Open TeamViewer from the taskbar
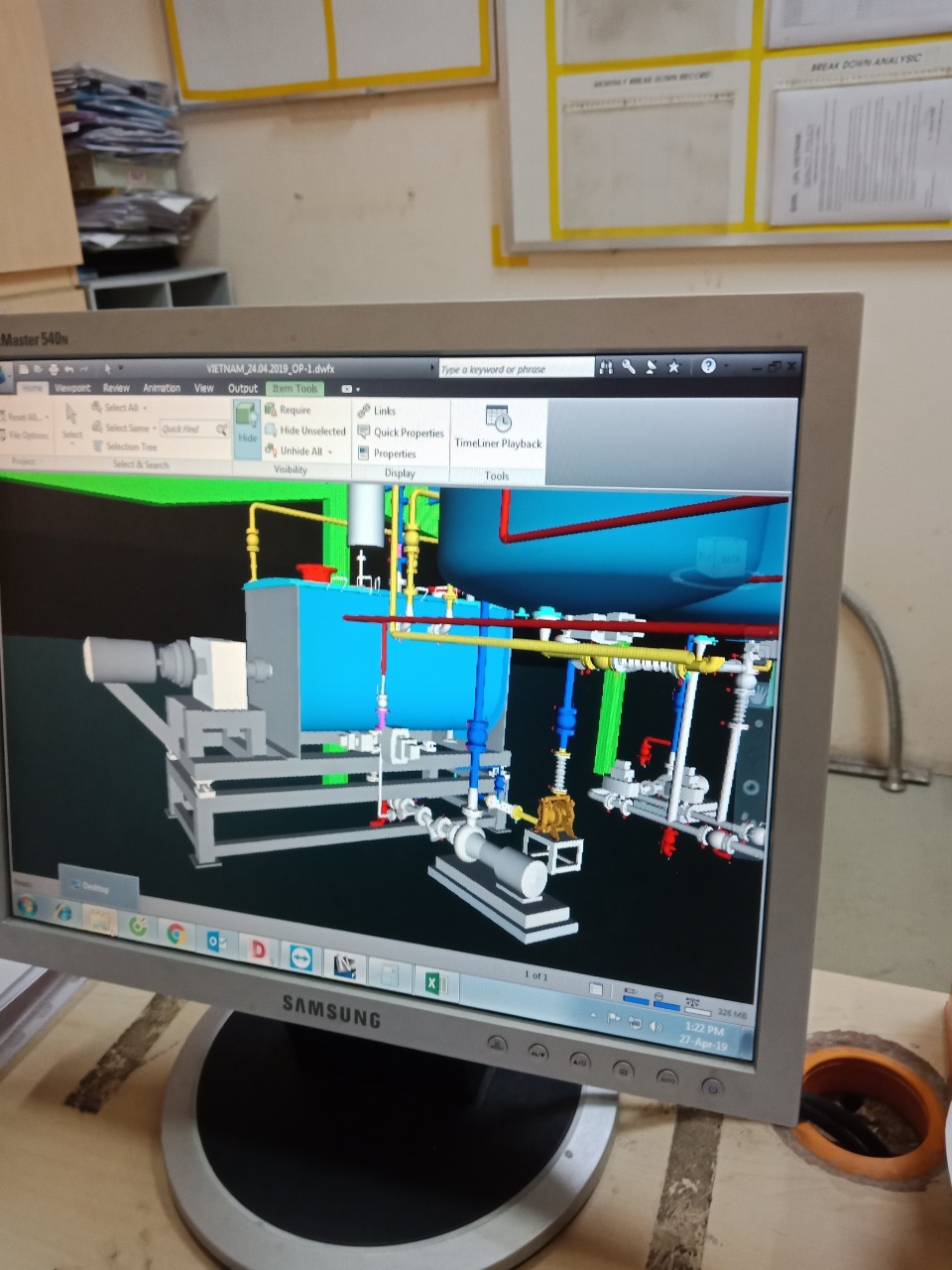This screenshot has height=1270, width=952. click(301, 957)
